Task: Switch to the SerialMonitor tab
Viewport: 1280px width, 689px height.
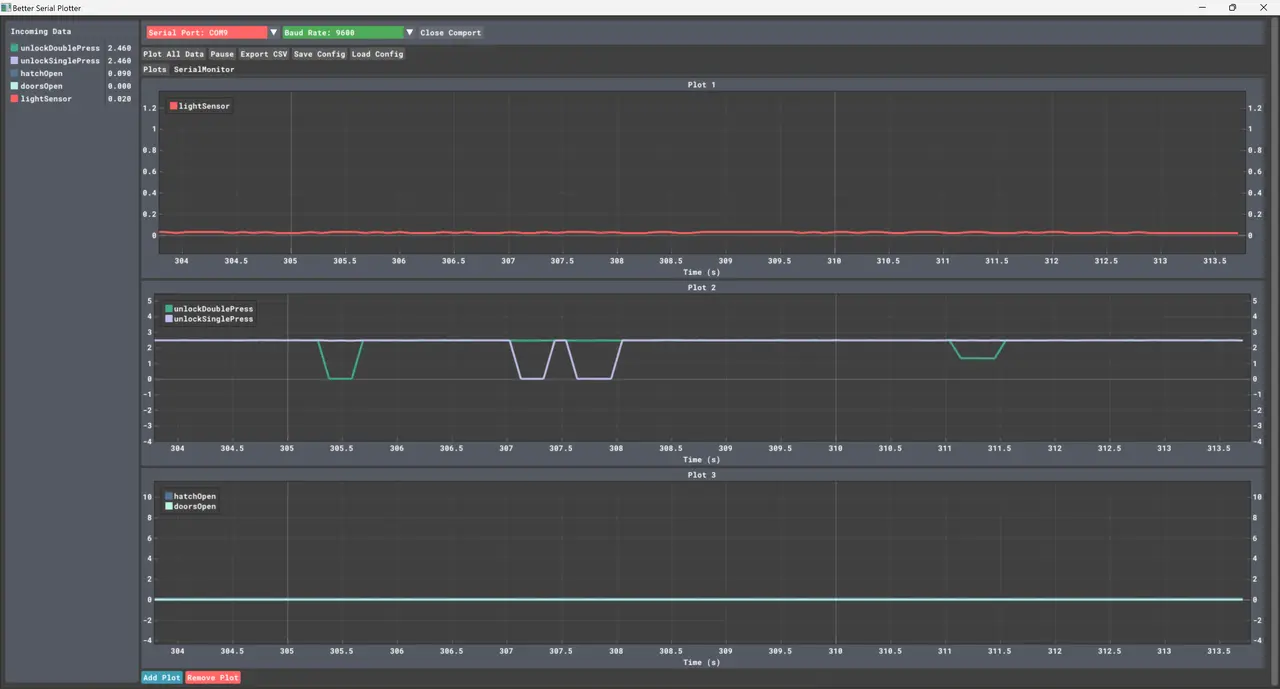Action: coord(204,70)
